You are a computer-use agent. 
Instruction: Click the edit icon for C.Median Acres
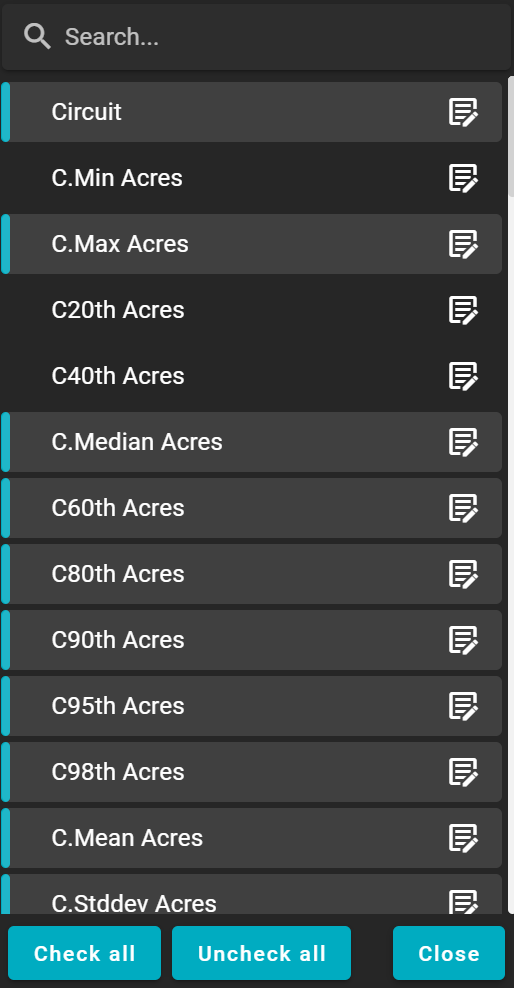point(463,442)
